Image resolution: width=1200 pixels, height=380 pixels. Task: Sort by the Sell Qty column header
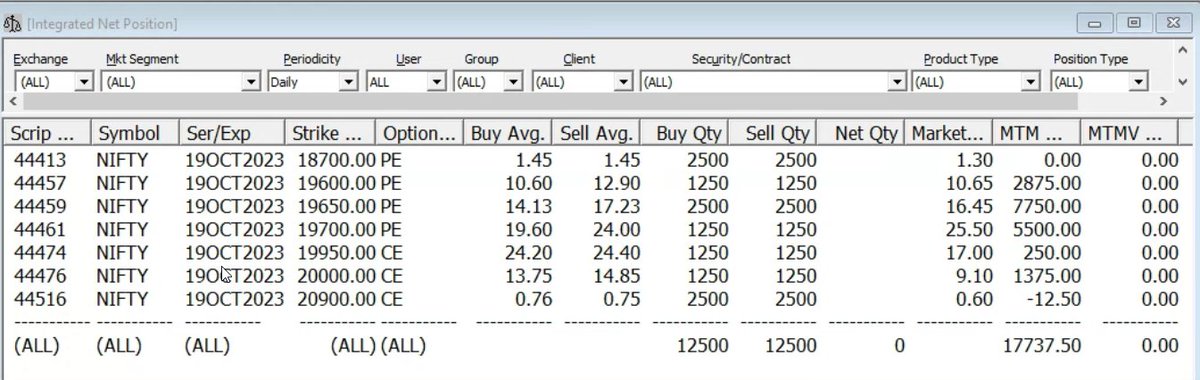point(773,132)
